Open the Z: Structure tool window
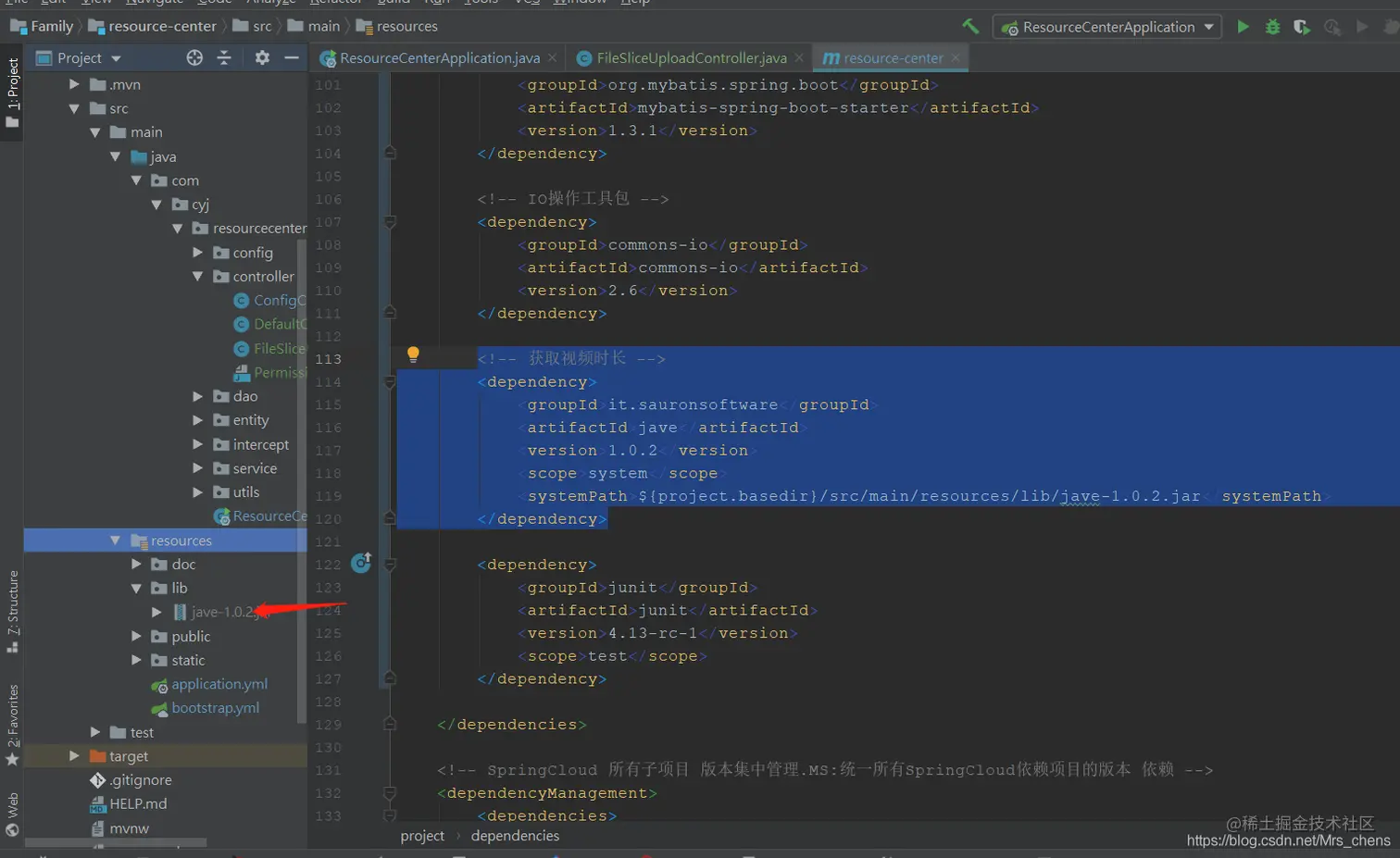Image resolution: width=1400 pixels, height=858 pixels. click(12, 611)
